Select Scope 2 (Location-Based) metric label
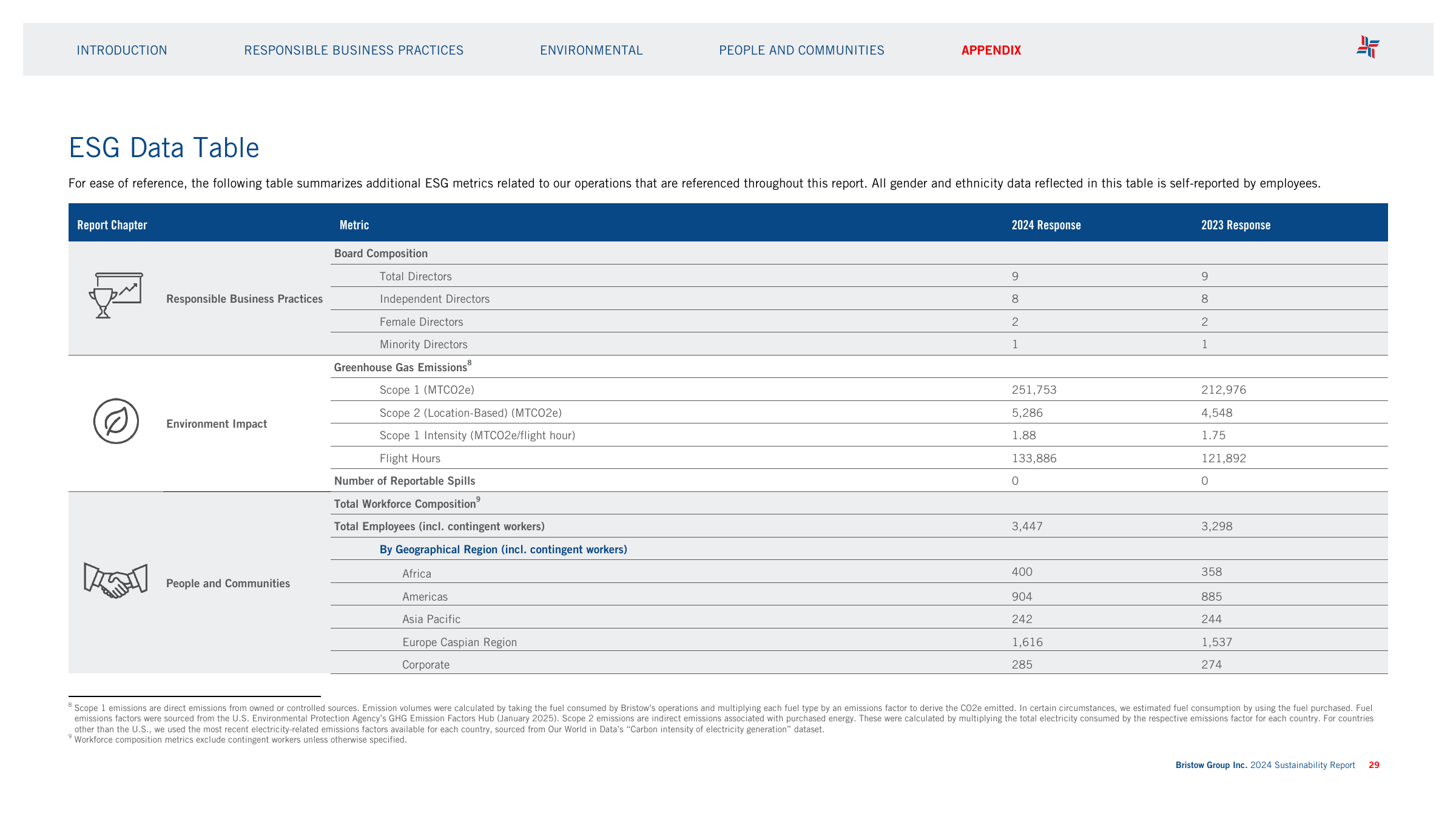This screenshot has width=1456, height=819. click(x=471, y=413)
